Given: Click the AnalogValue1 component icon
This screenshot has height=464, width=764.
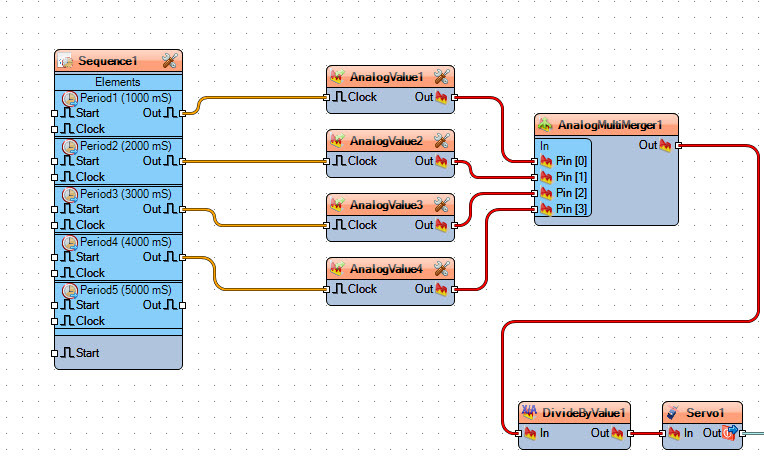Looking at the screenshot, I should pyautogui.click(x=337, y=77).
